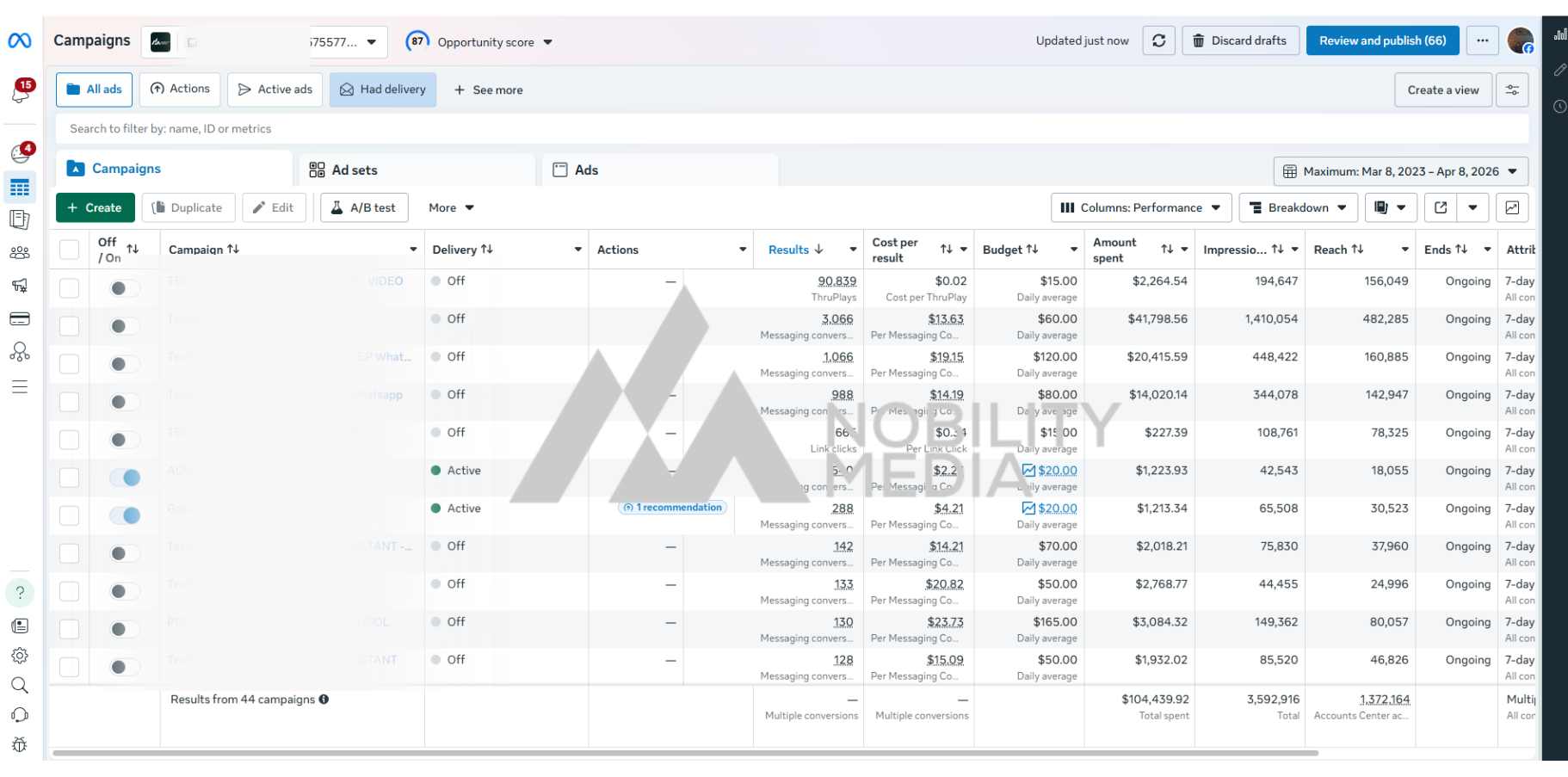Switch to Campaigns tab
The width and height of the screenshot is (1568, 777).
point(174,169)
